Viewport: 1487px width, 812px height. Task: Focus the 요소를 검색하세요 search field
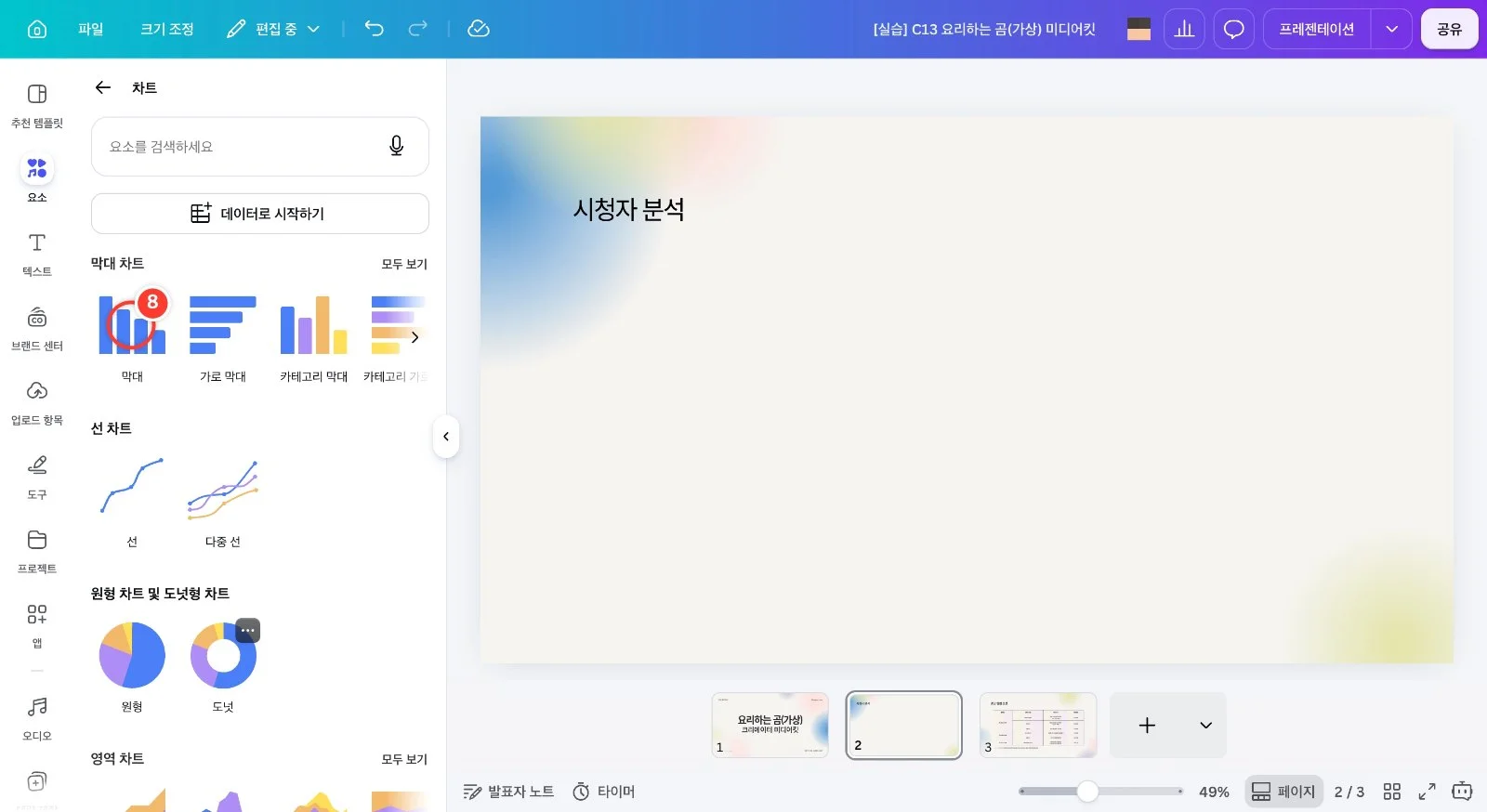click(260, 146)
